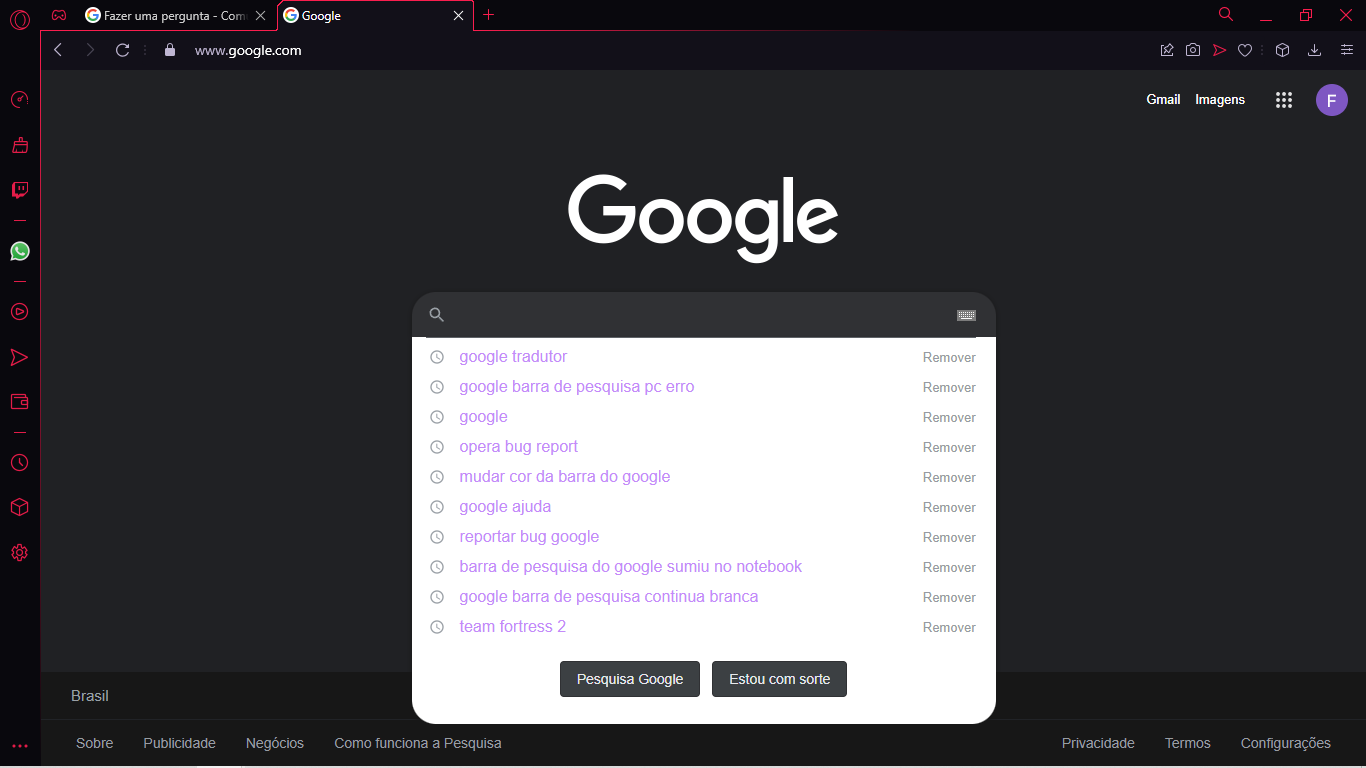Open the GX Corner gamepad icon

tap(59, 15)
